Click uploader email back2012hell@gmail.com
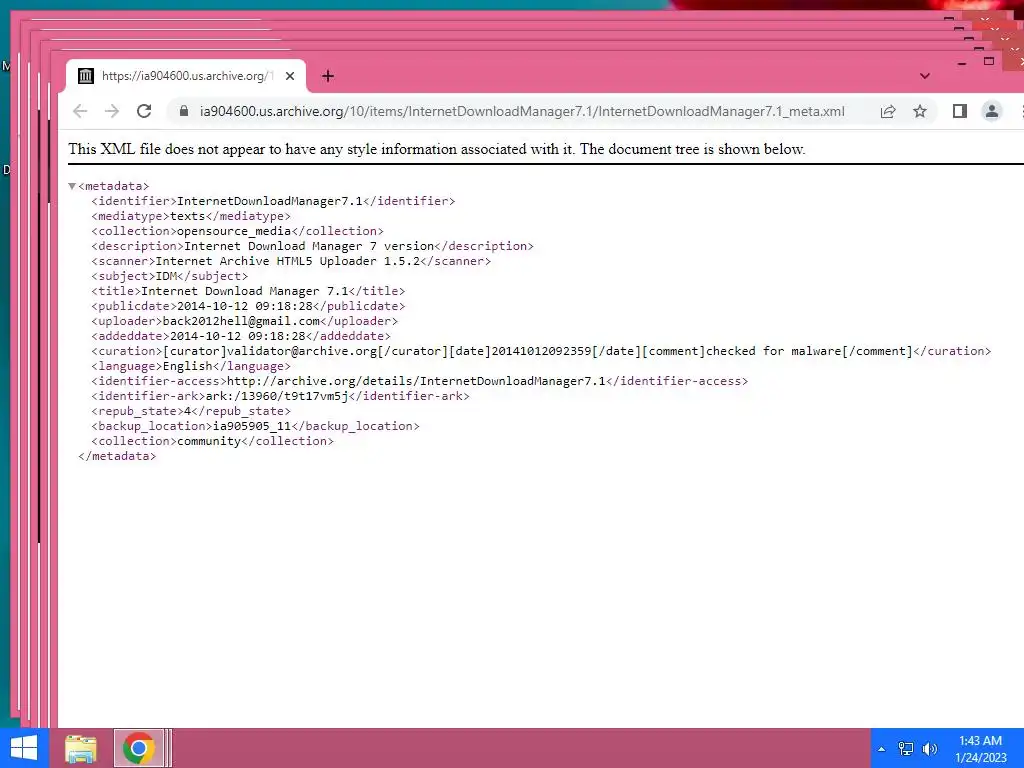The image size is (1024, 768). (x=241, y=321)
